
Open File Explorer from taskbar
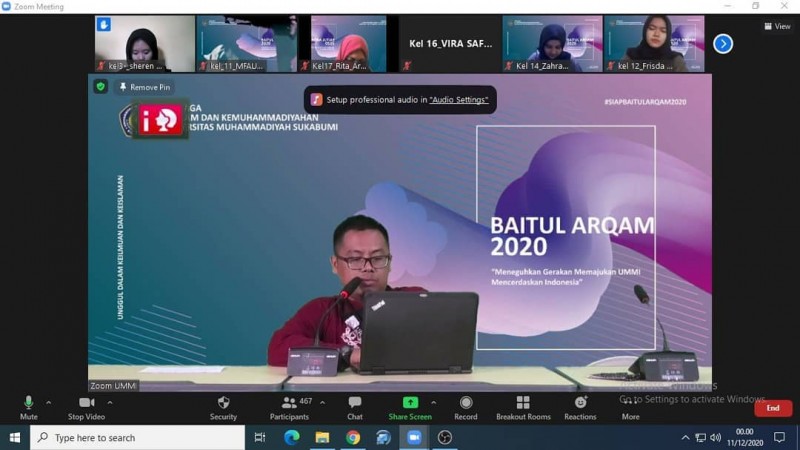point(322,437)
